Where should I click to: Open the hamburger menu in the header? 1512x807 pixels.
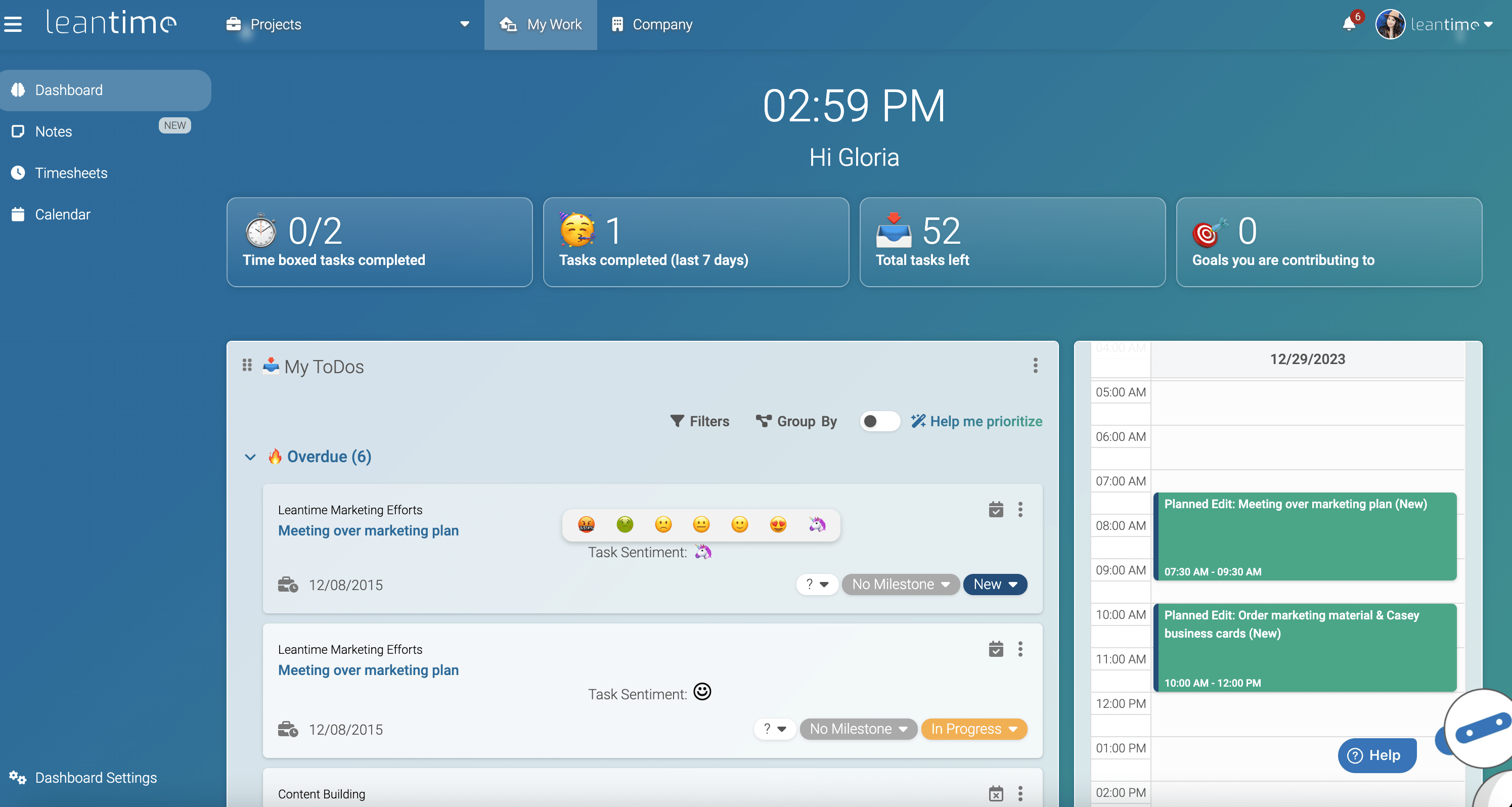13,24
